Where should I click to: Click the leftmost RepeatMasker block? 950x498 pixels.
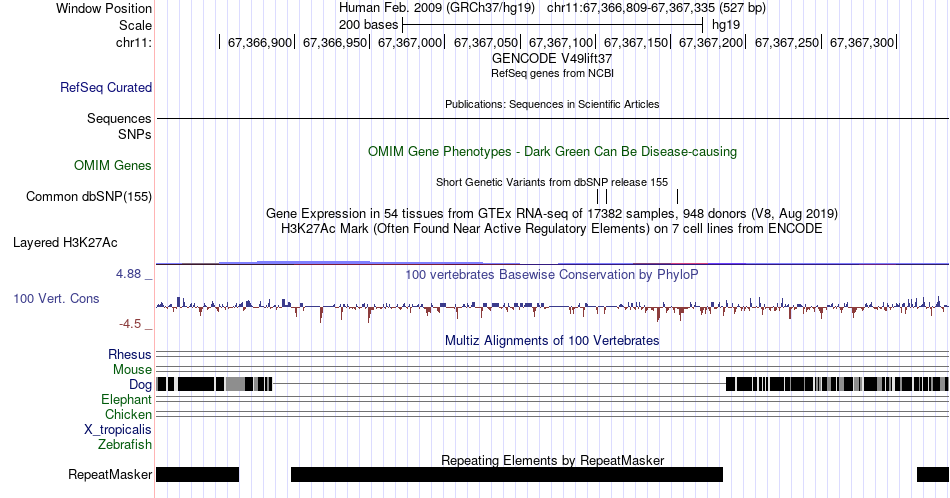[198, 474]
